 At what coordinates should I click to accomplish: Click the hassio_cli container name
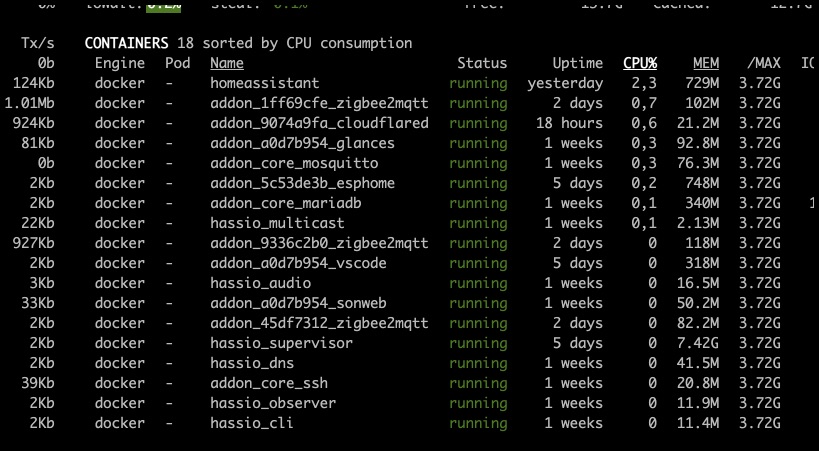pyautogui.click(x=252, y=423)
